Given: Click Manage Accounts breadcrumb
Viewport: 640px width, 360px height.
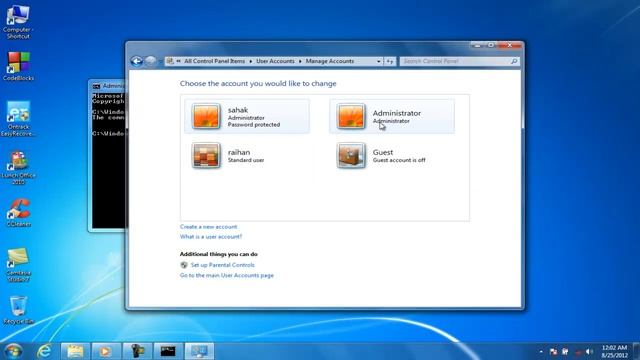Looking at the screenshot, I should 330,61.
